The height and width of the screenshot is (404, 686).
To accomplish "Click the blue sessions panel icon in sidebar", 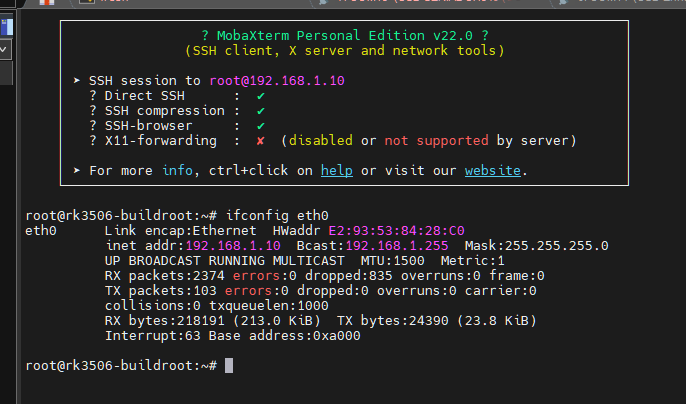I will [x=7, y=27].
